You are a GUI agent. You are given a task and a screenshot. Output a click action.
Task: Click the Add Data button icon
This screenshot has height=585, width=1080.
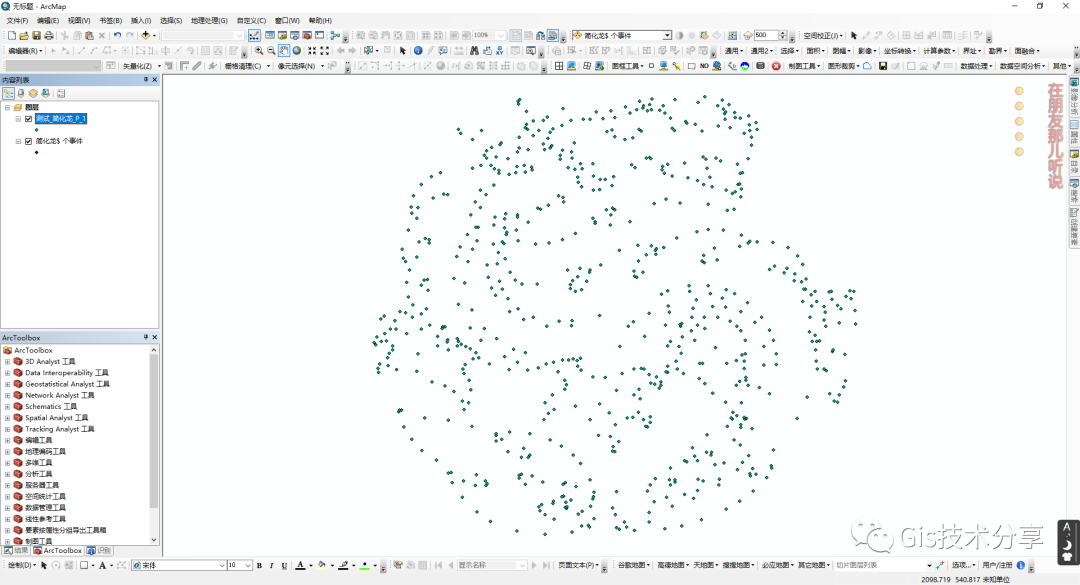click(x=146, y=35)
